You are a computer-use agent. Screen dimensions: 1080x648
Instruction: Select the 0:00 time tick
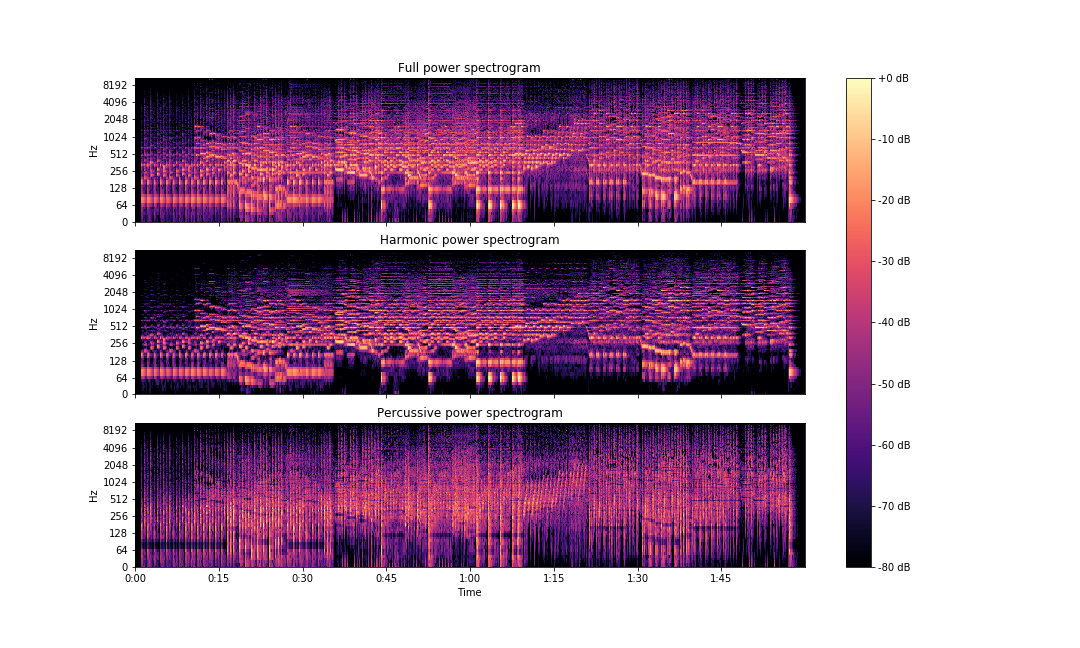click(x=136, y=577)
